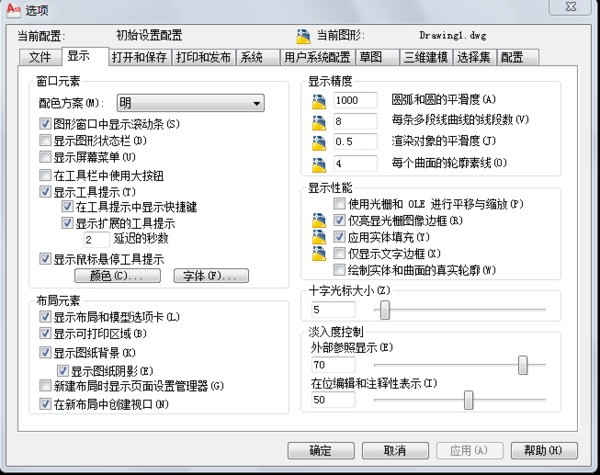
Task: Click the drawing icon beside 圆弧和圆的平滑度
Action: tap(320, 100)
